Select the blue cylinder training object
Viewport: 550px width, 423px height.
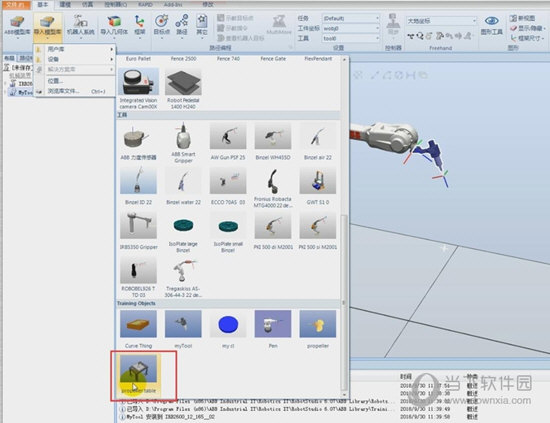click(228, 329)
